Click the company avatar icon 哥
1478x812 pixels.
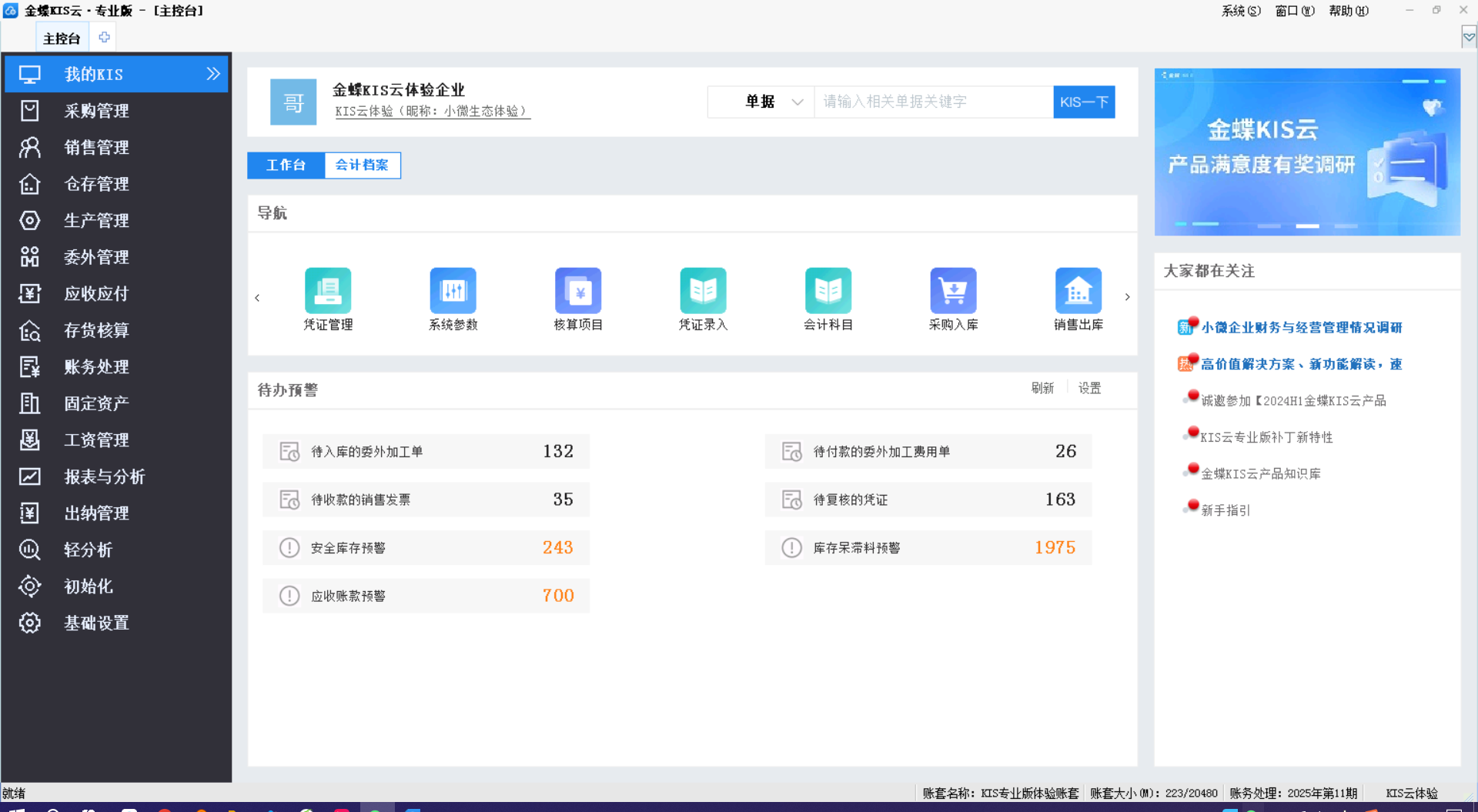coord(293,102)
